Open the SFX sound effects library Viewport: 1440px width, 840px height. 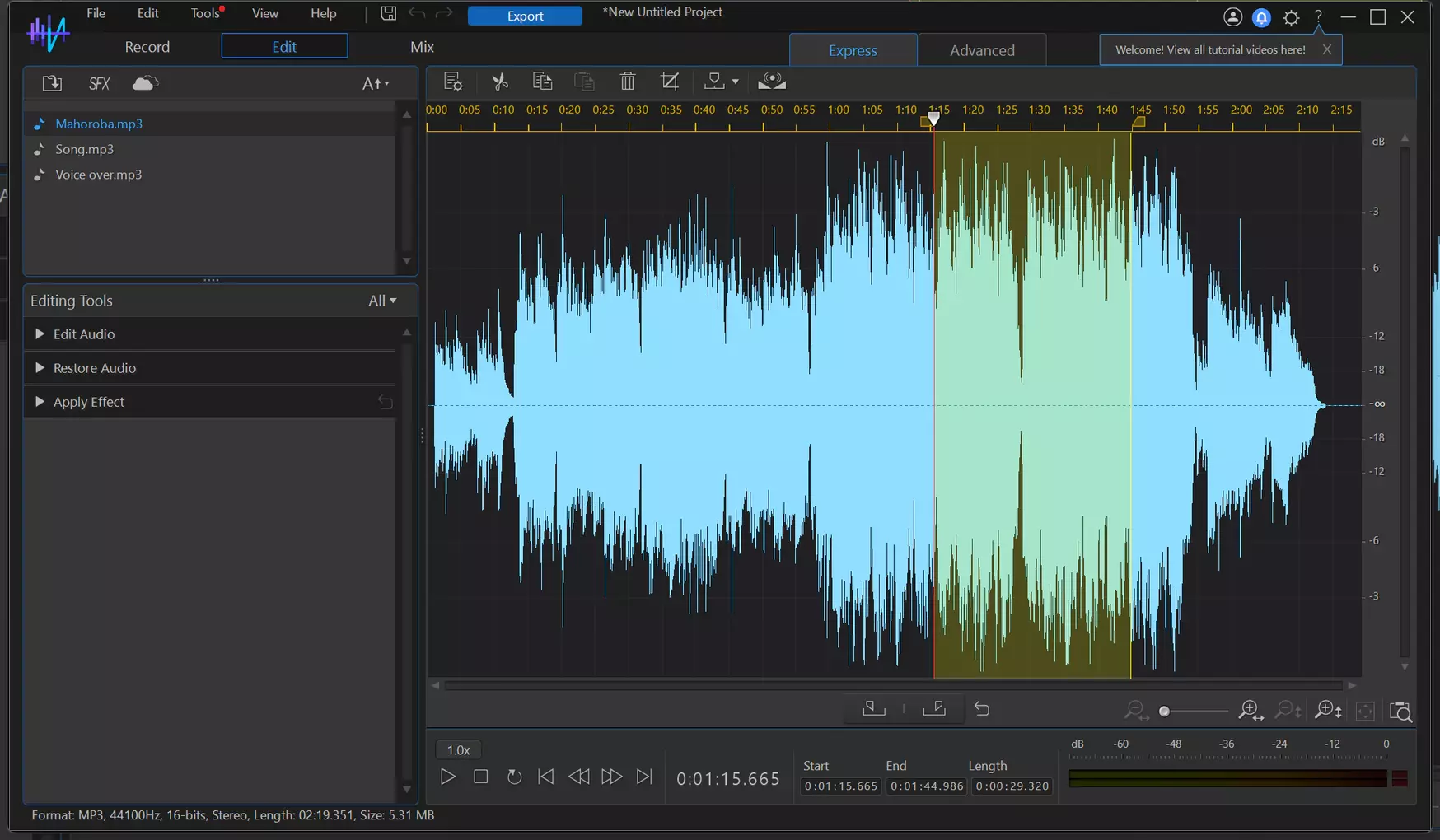(x=99, y=83)
